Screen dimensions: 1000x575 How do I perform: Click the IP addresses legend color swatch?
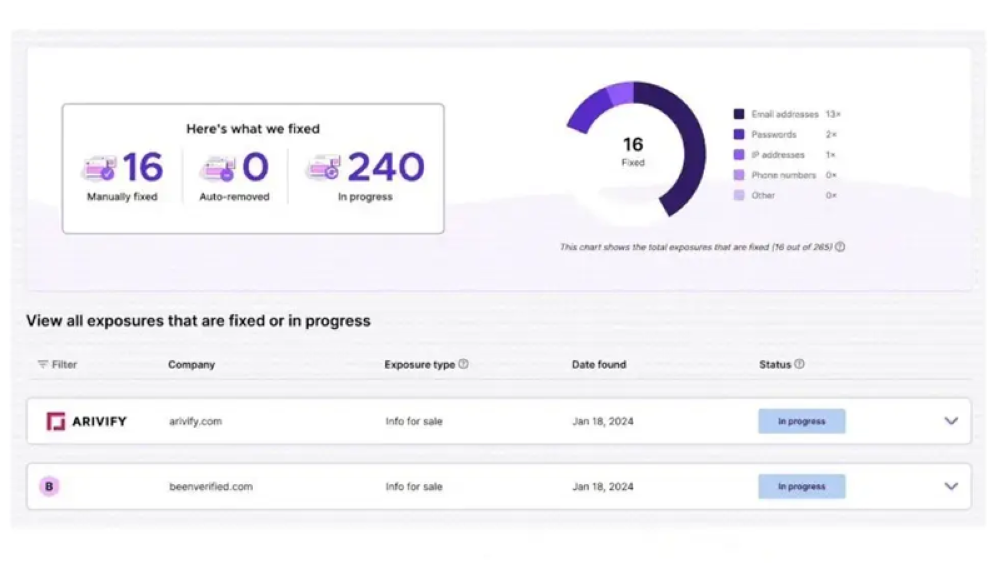tap(739, 155)
